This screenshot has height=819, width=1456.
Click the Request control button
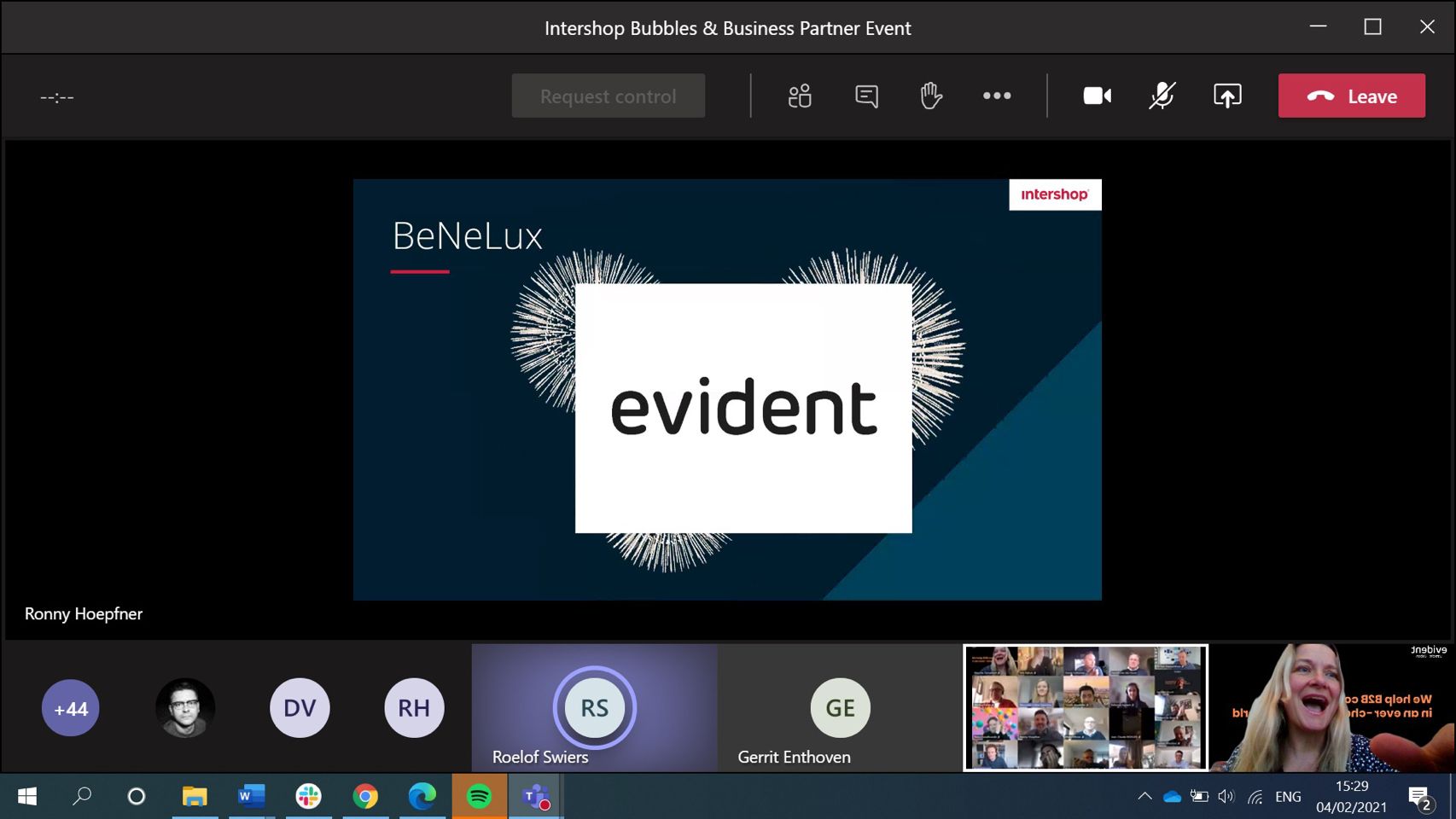609,96
